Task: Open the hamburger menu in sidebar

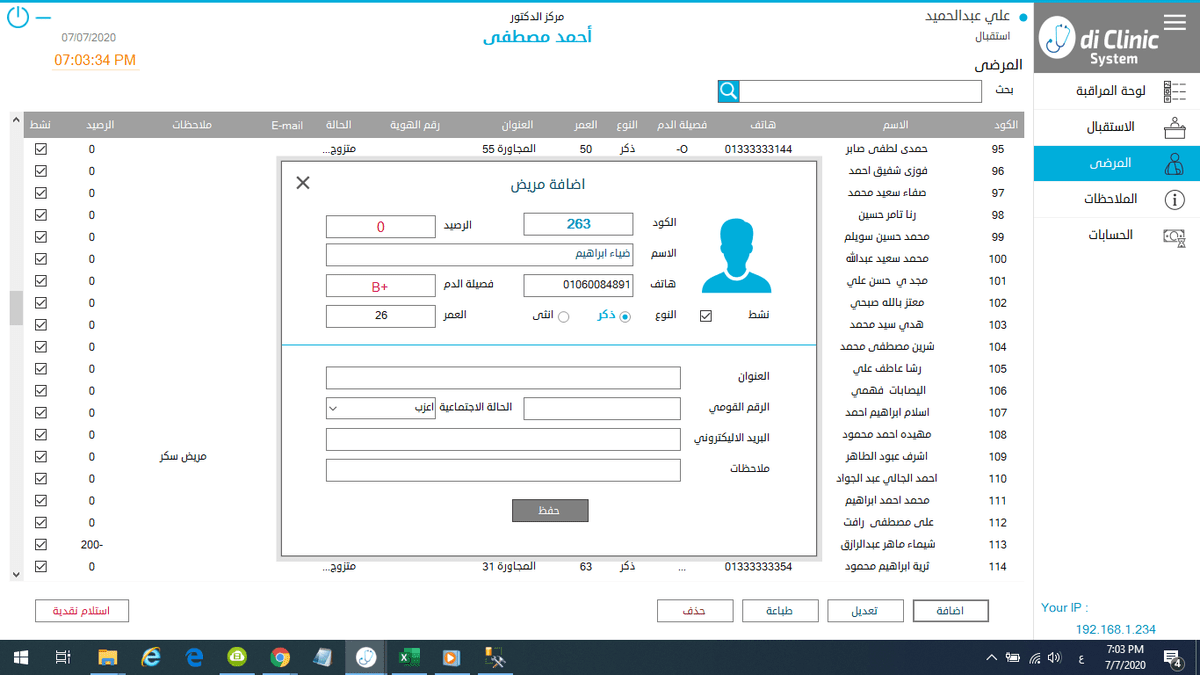Action: click(1174, 22)
